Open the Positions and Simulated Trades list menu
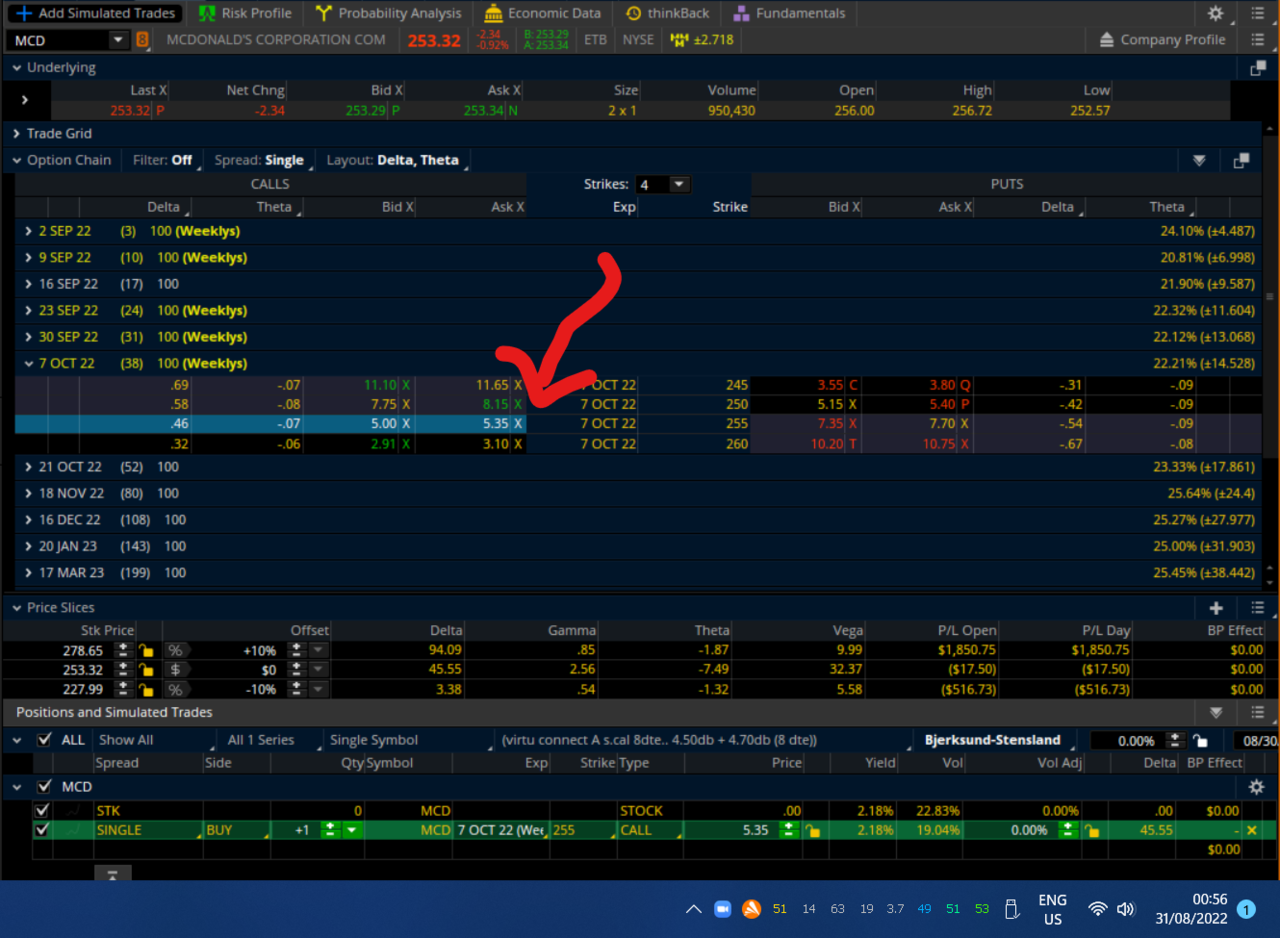 1258,713
